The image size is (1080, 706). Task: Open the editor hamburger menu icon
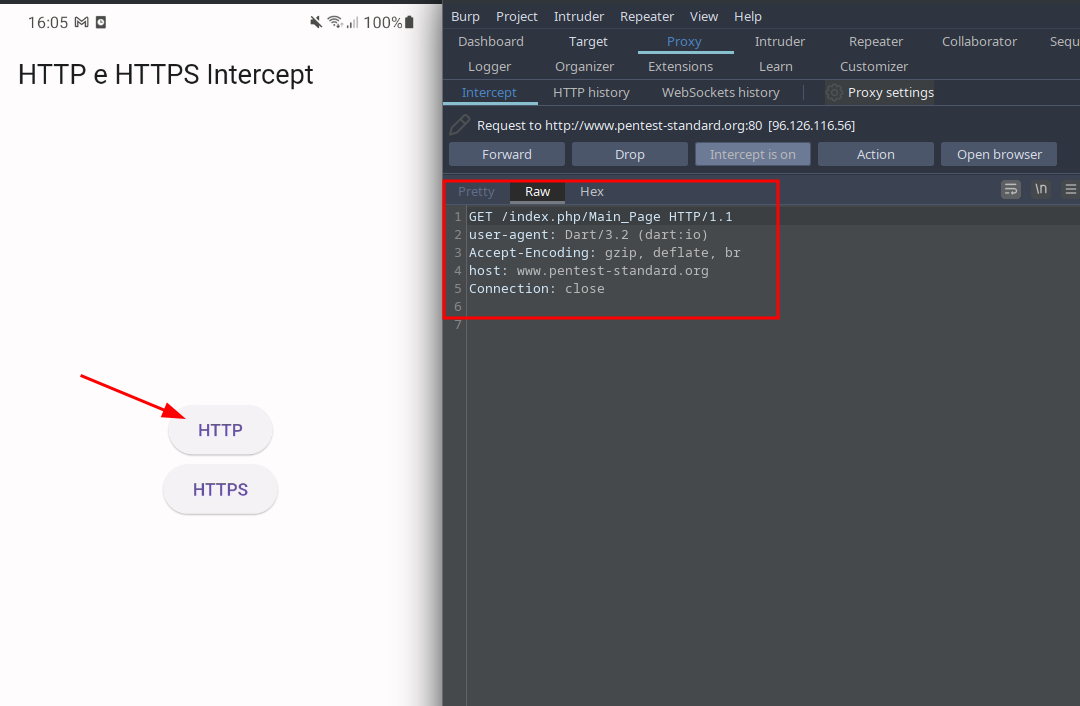point(1070,189)
